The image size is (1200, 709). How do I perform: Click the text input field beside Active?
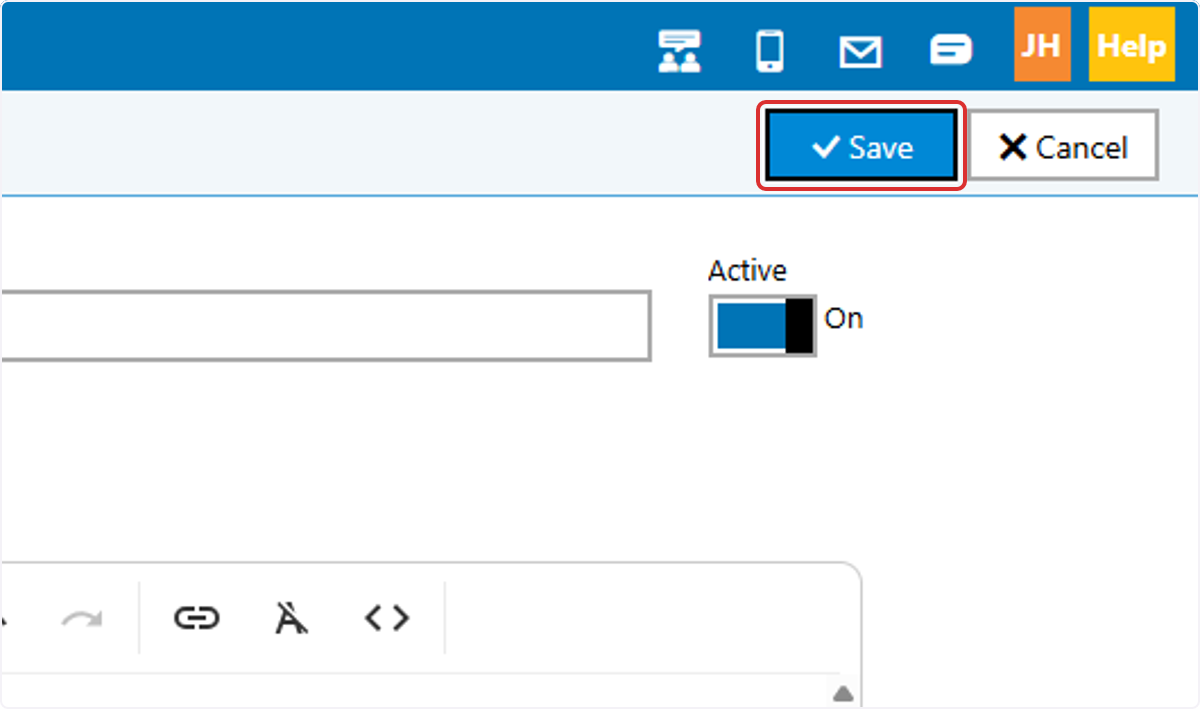tap(325, 326)
